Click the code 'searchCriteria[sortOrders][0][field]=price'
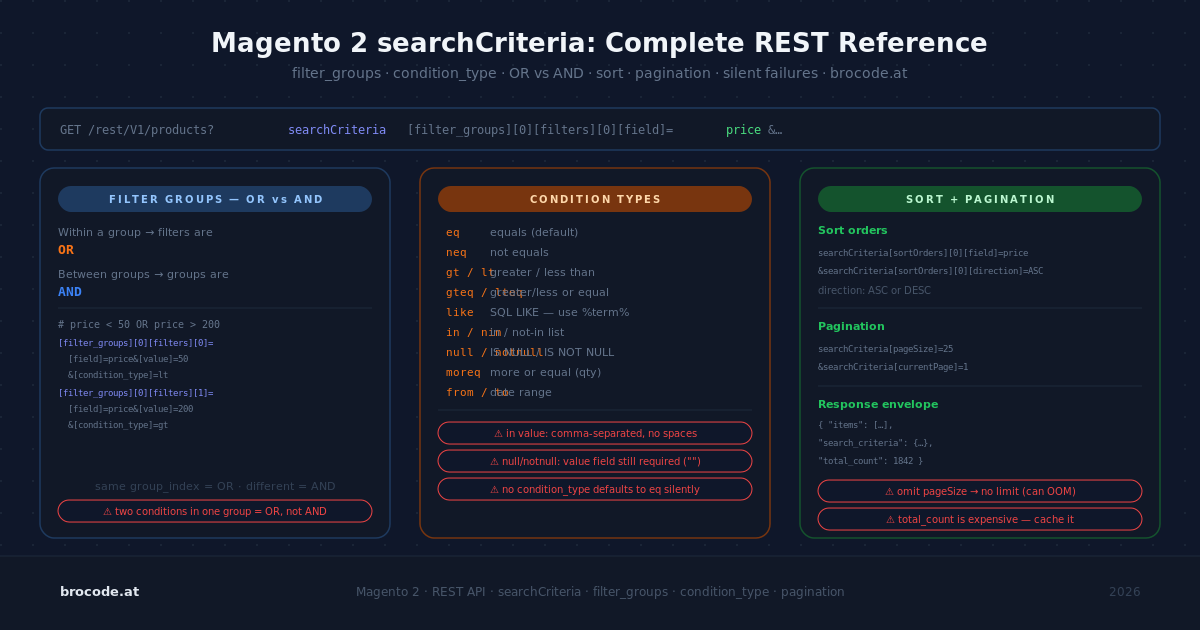 [x=923, y=253]
